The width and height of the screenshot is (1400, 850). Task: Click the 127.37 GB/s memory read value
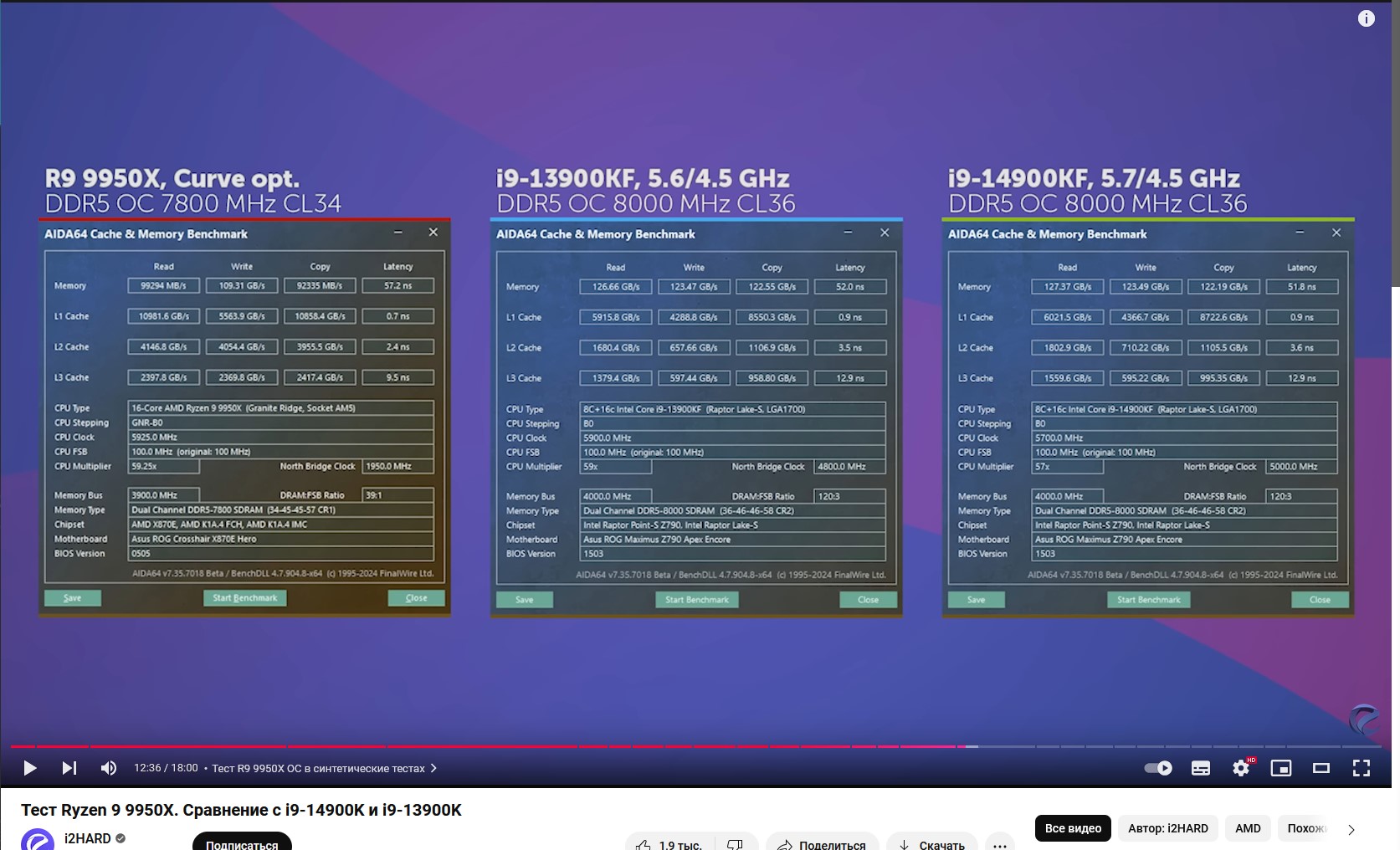(x=1068, y=286)
